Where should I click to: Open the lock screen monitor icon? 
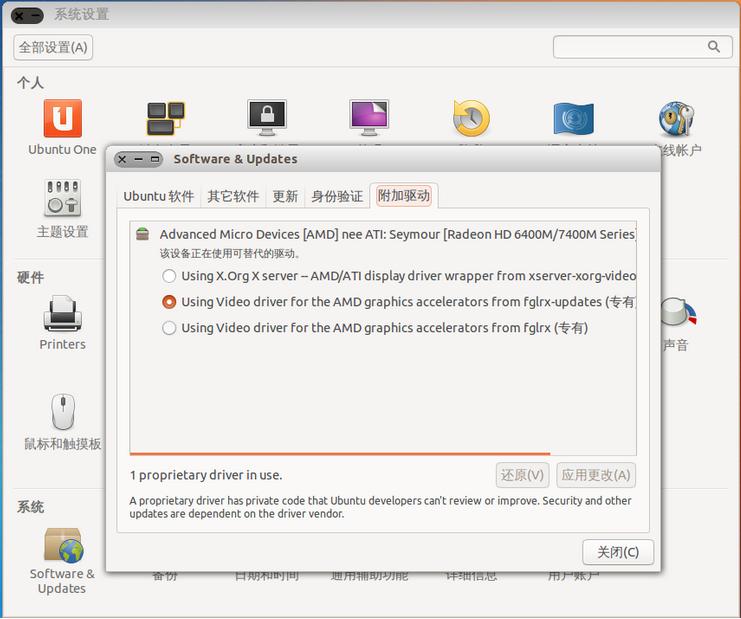pyautogui.click(x=267, y=117)
